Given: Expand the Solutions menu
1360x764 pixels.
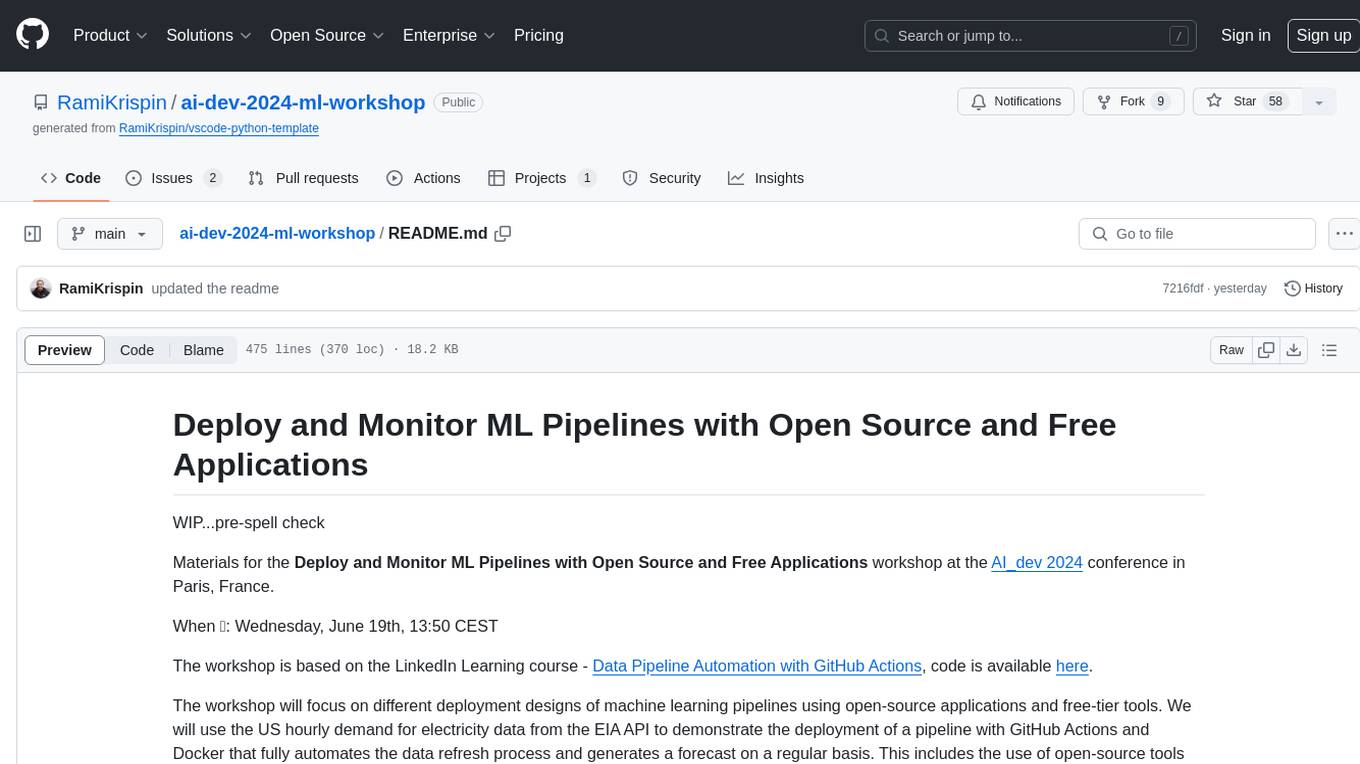Looking at the screenshot, I should click(x=209, y=35).
